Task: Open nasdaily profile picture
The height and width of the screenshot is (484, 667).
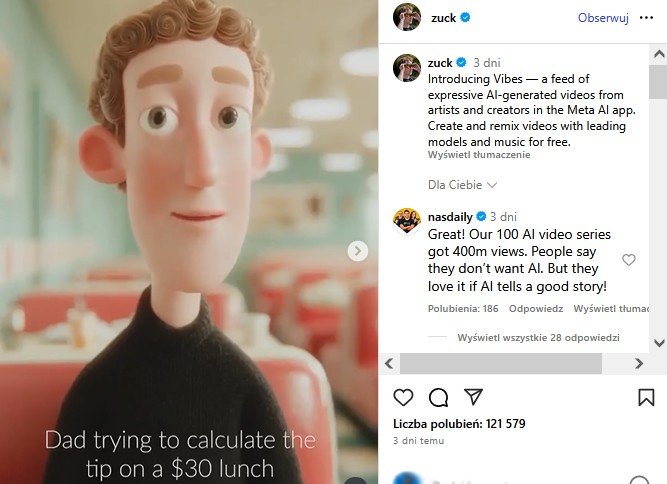Action: (407, 221)
